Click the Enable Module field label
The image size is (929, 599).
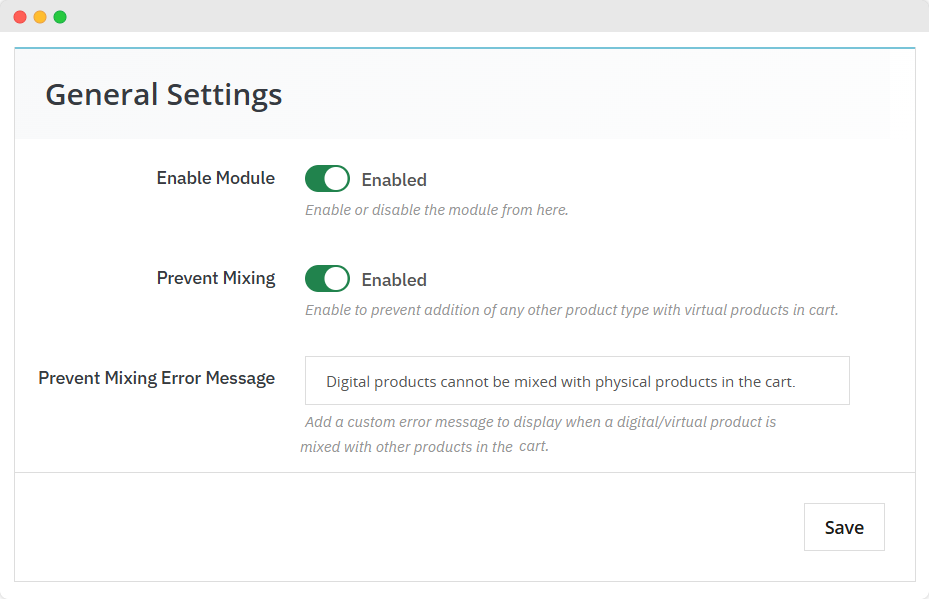(x=215, y=178)
